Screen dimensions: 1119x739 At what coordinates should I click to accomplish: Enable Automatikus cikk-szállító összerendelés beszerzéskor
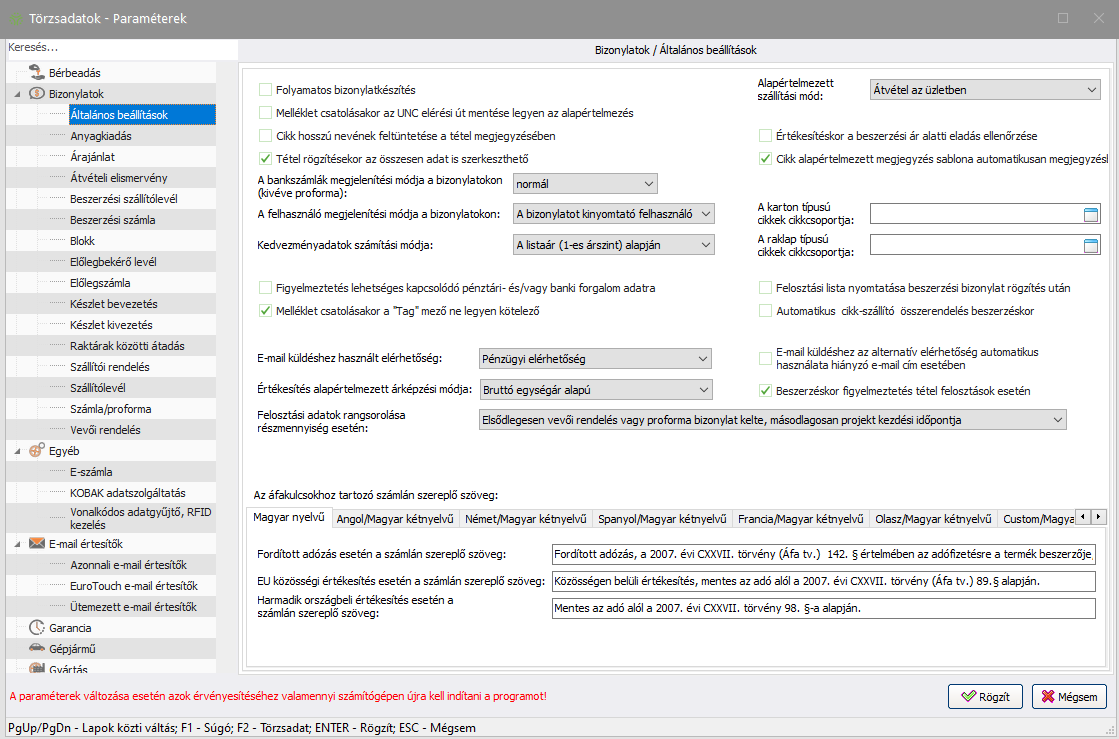pyautogui.click(x=766, y=311)
